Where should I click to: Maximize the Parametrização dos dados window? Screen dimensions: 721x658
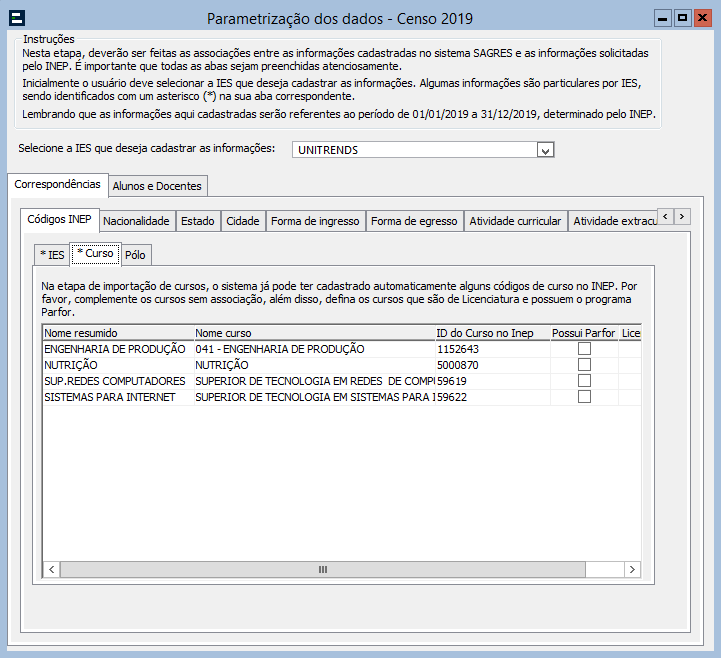pos(683,17)
